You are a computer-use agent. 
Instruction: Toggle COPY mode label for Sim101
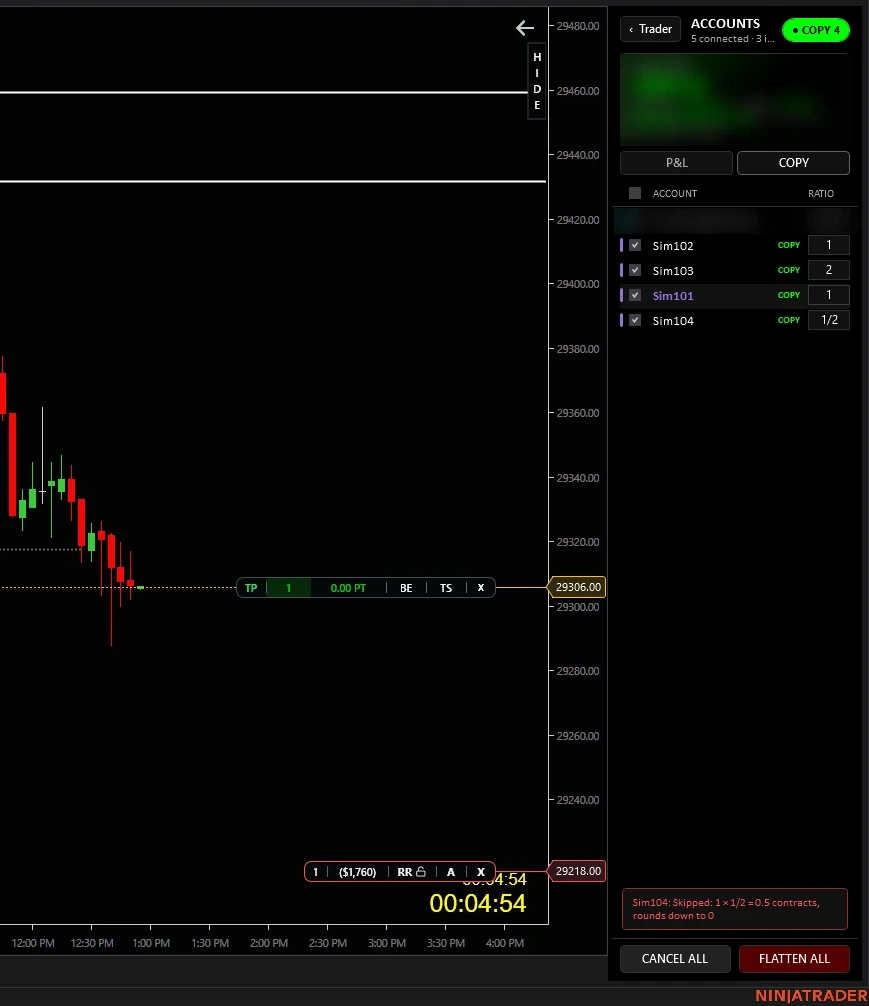(789, 295)
